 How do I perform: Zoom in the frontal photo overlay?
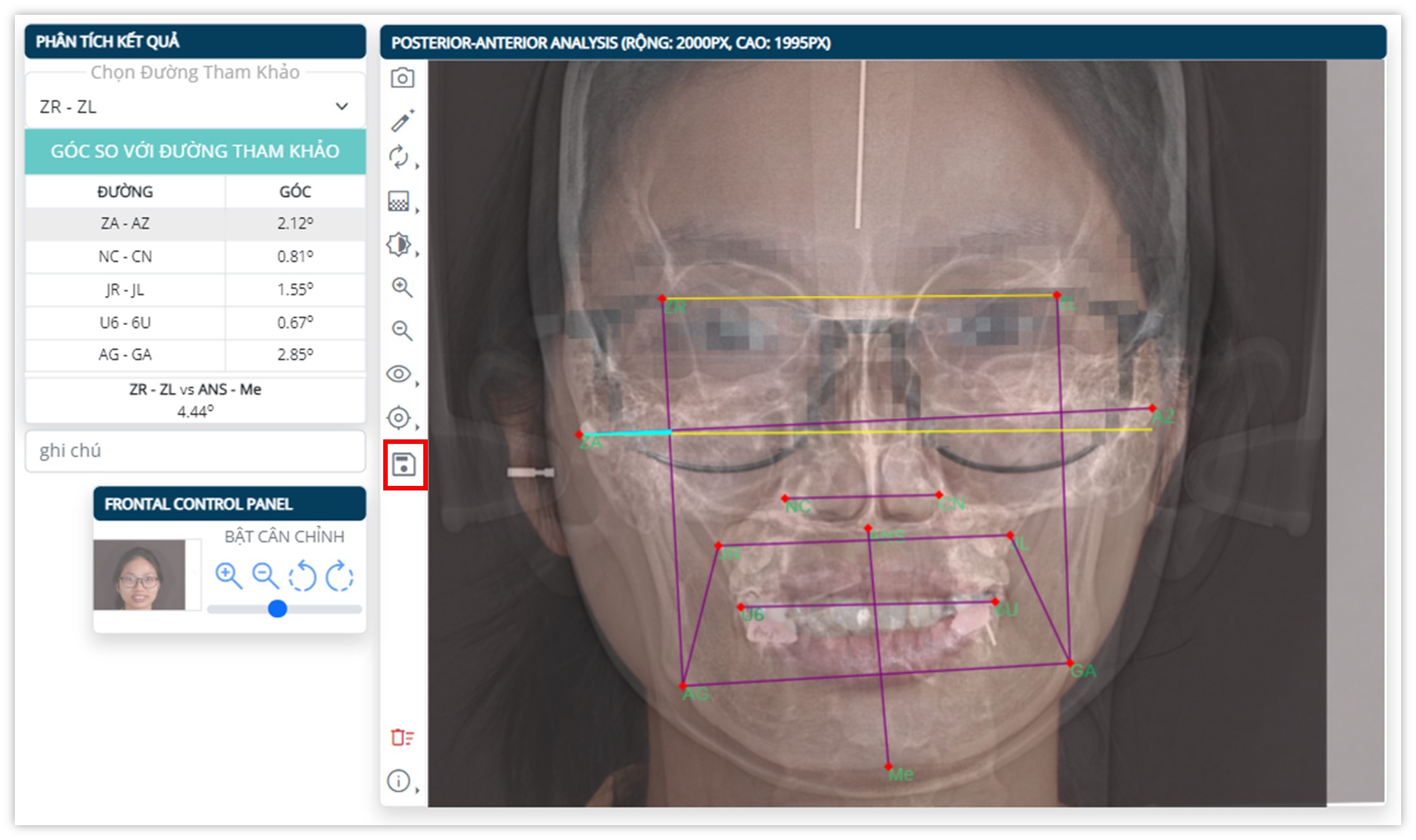228,575
